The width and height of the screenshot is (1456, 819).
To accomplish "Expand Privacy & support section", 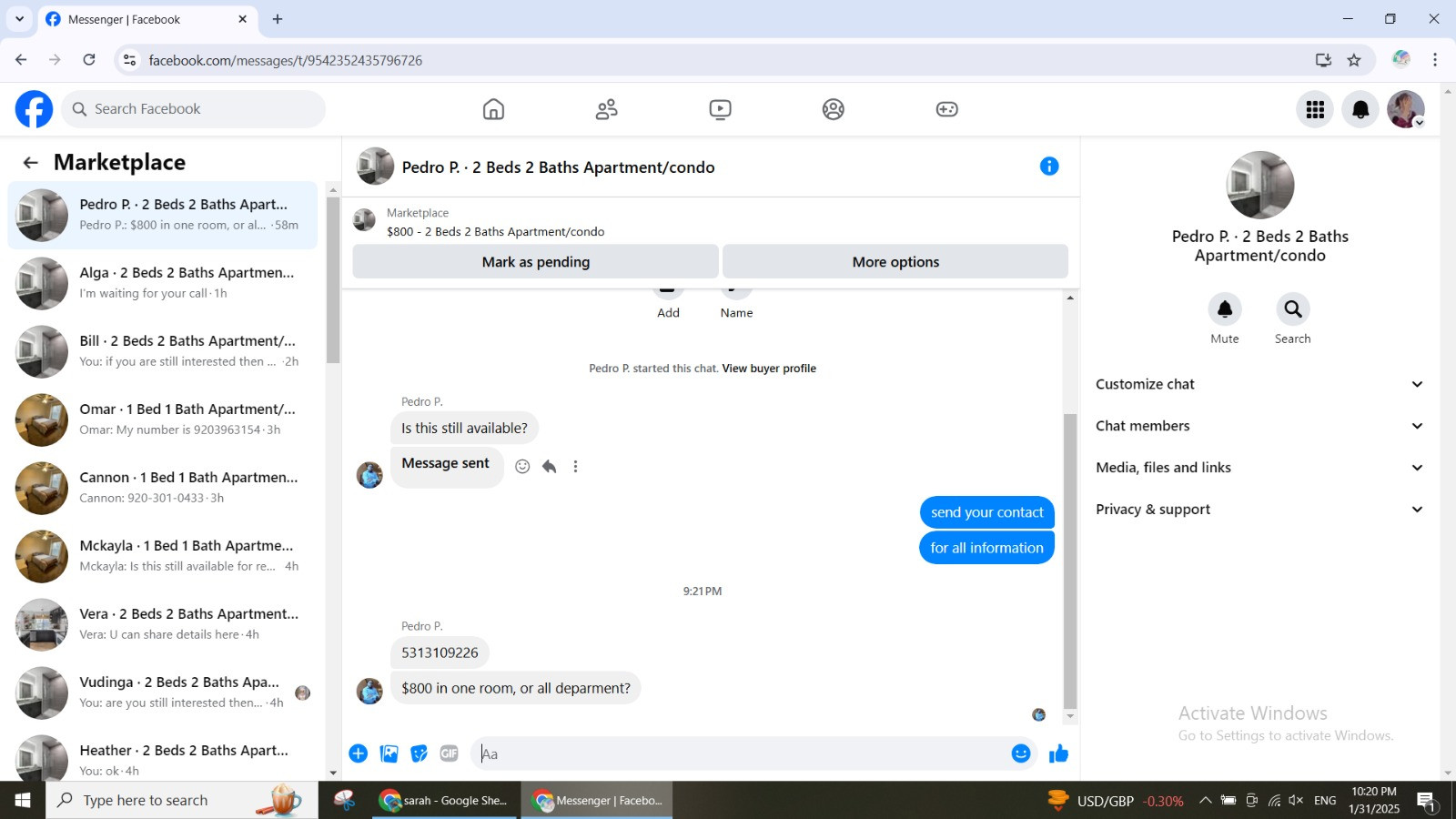I will (x=1259, y=510).
